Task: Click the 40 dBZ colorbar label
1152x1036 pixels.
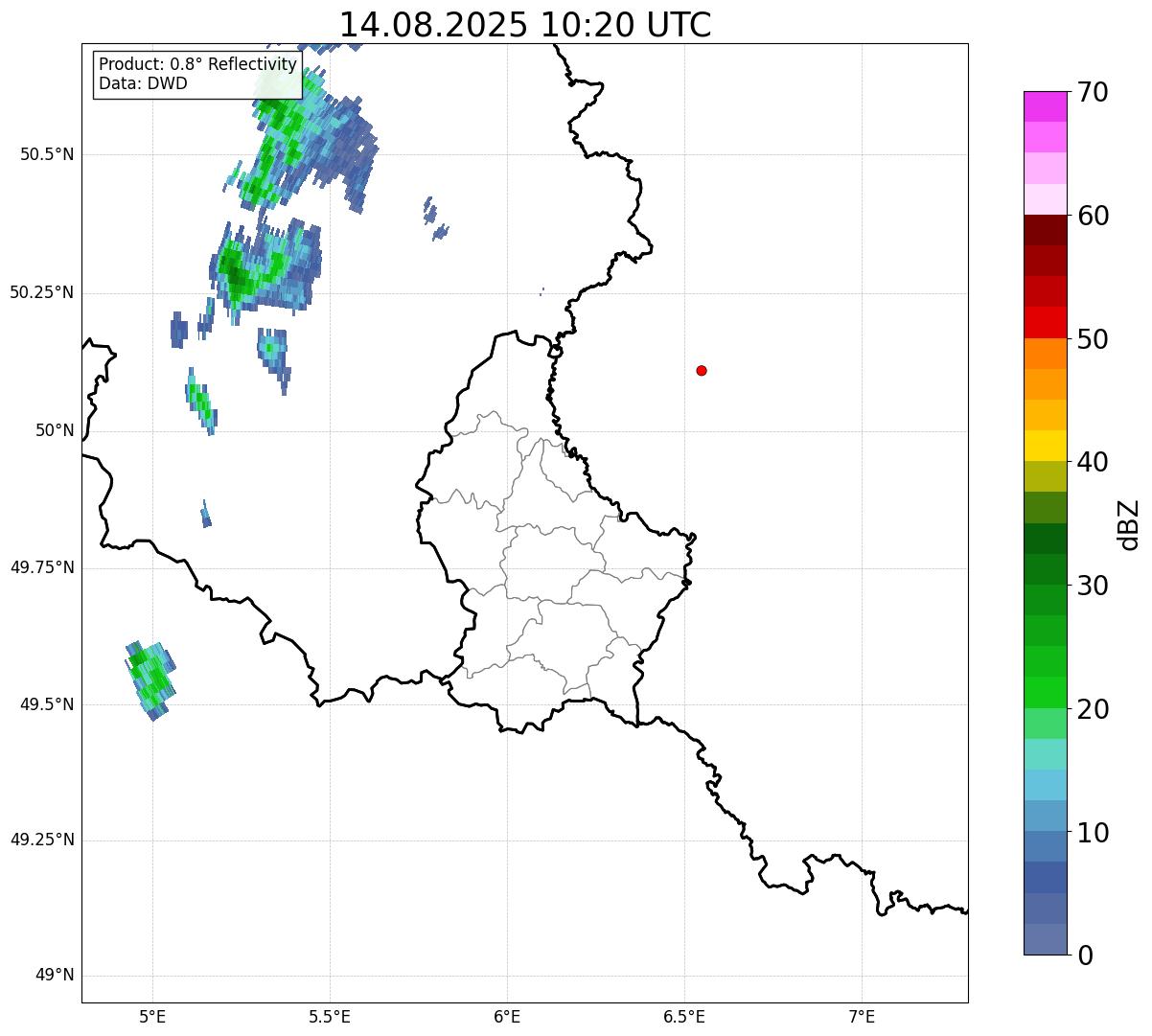Action: (x=1093, y=462)
